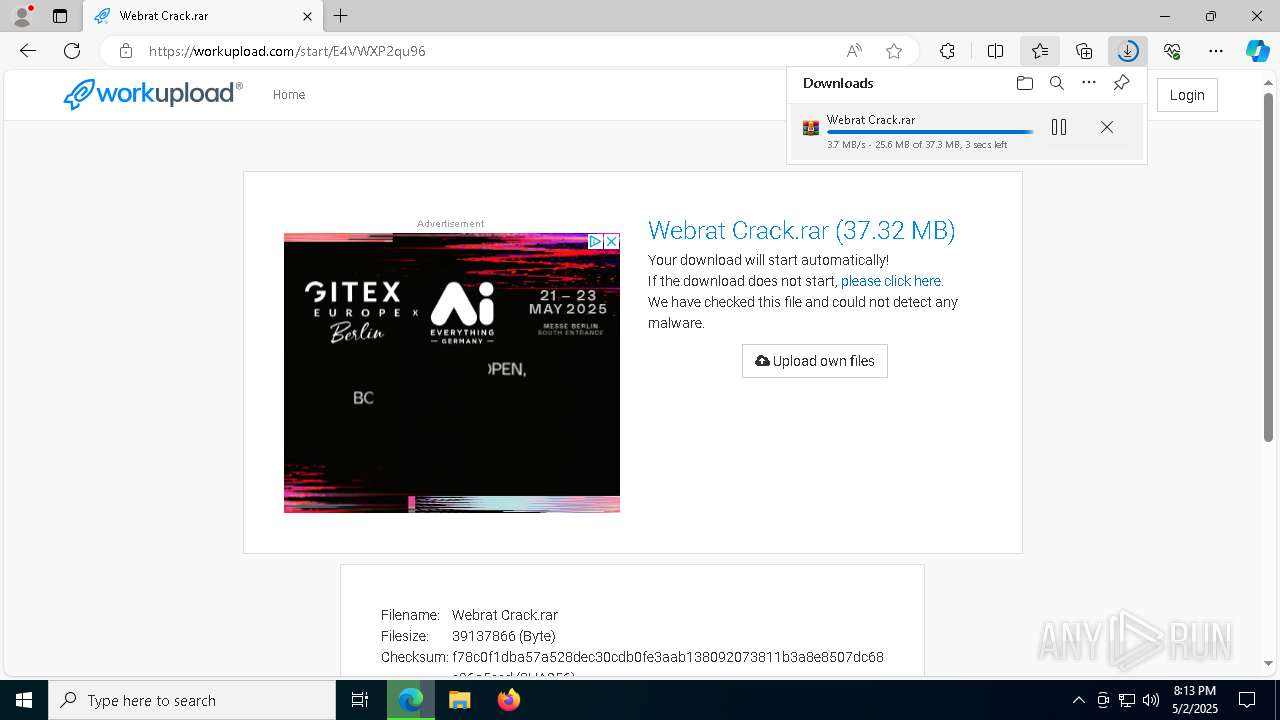Screen dimensions: 1280x720
Task: Open the Downloads folder icon
Action: pyautogui.click(x=1024, y=83)
